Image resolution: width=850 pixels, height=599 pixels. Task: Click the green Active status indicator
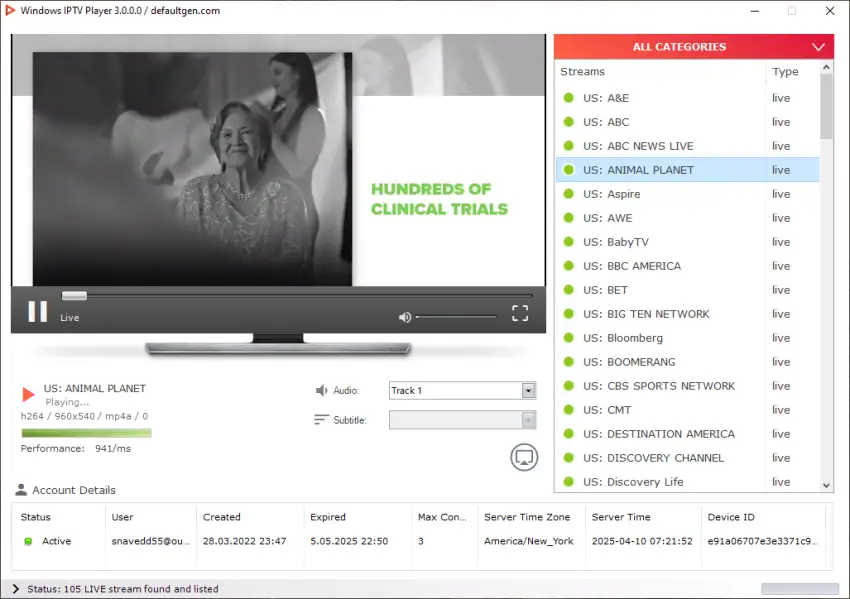click(28, 541)
